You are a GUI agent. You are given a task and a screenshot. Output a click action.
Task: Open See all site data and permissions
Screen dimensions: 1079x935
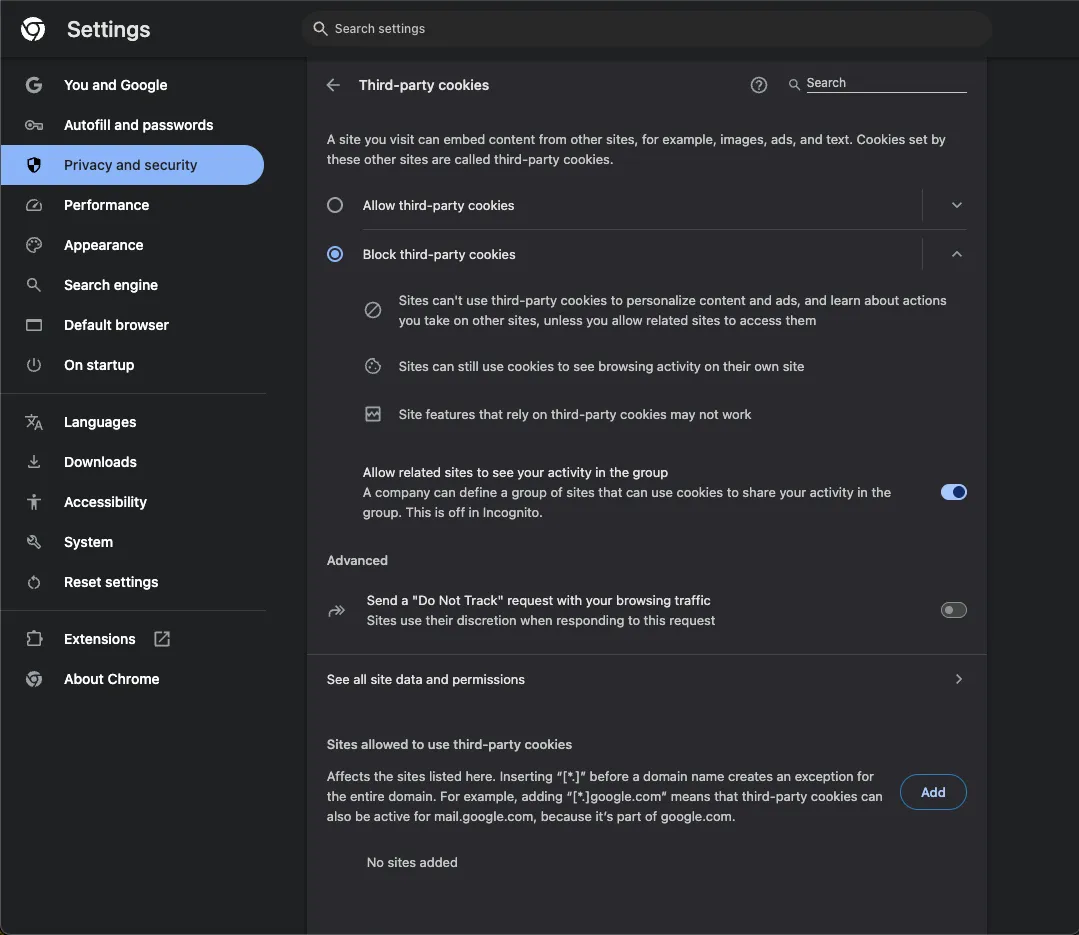pyautogui.click(x=646, y=680)
